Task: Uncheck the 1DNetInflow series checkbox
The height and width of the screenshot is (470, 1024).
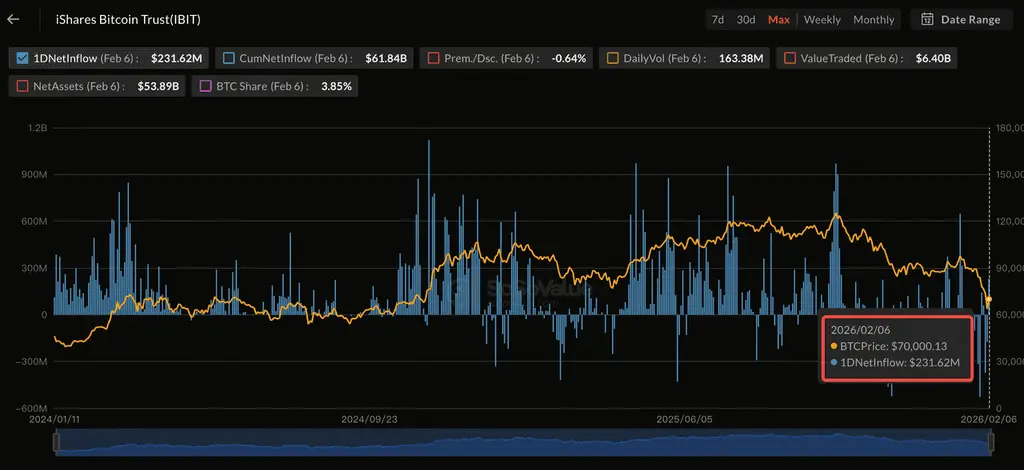Action: pos(21,58)
